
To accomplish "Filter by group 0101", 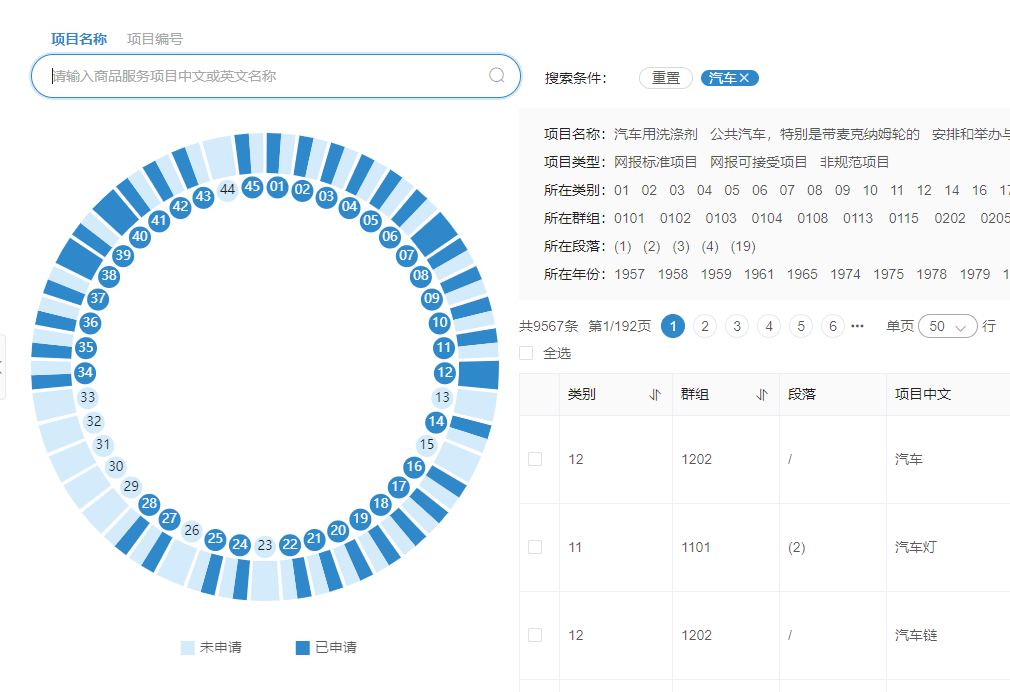I will (x=629, y=218).
